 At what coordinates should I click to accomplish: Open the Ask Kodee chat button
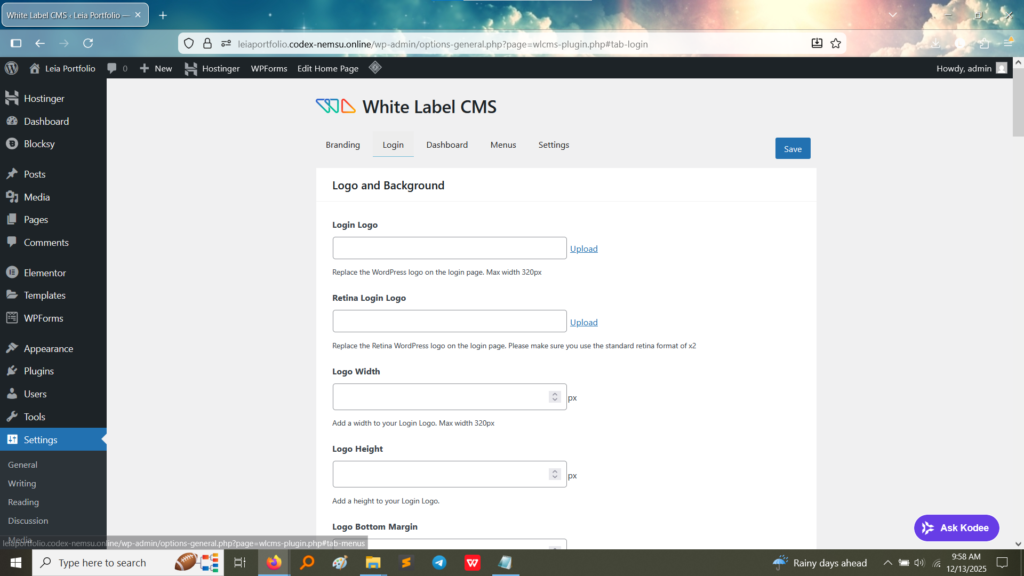[956, 528]
